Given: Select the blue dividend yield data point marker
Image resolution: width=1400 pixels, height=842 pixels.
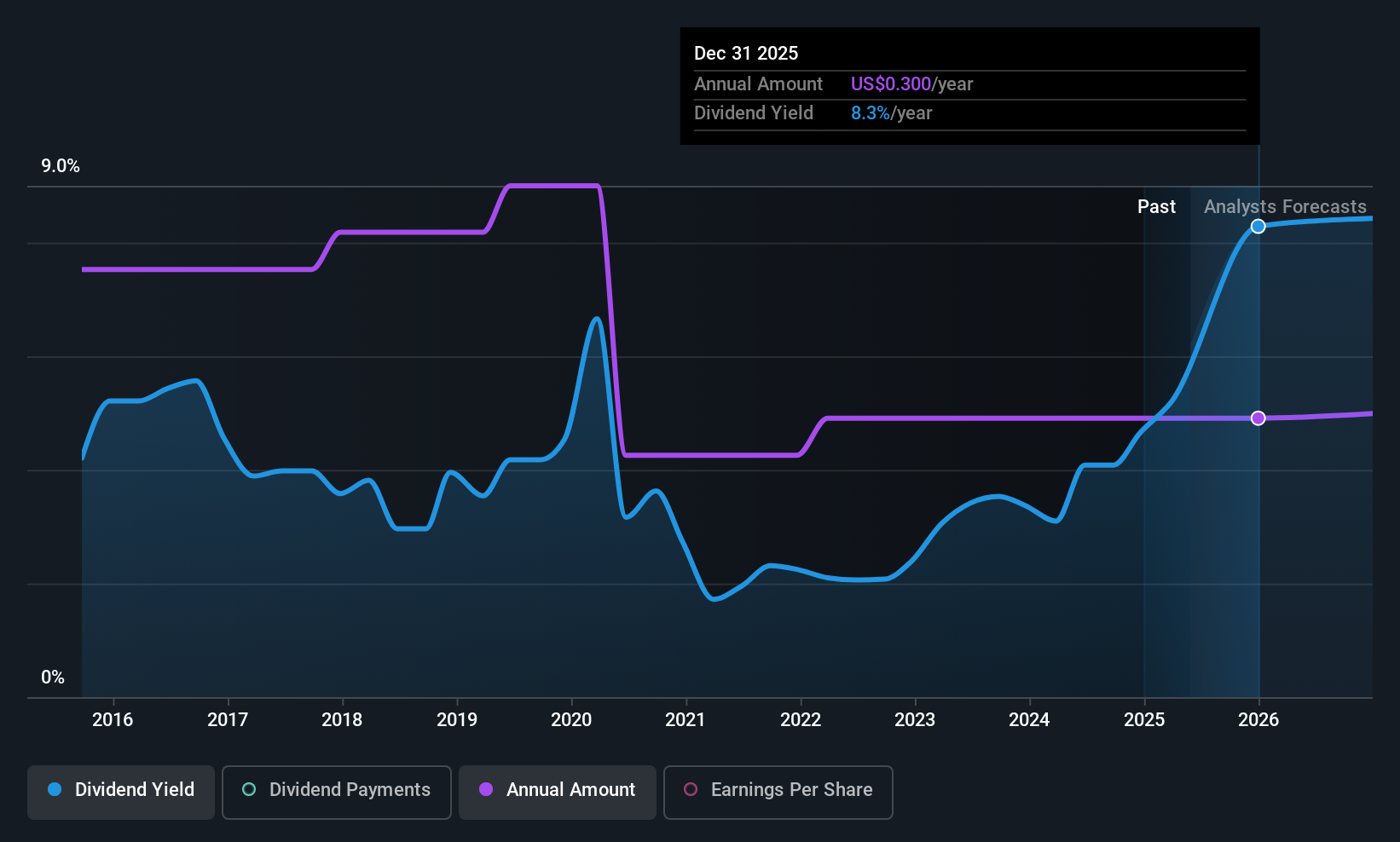Looking at the screenshot, I should tap(1258, 226).
